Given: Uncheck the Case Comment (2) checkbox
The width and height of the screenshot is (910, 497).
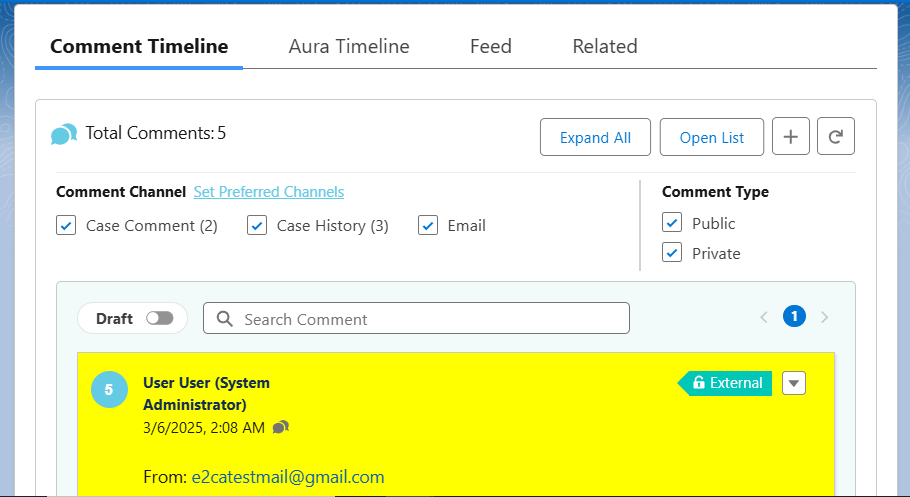Looking at the screenshot, I should pos(66,225).
